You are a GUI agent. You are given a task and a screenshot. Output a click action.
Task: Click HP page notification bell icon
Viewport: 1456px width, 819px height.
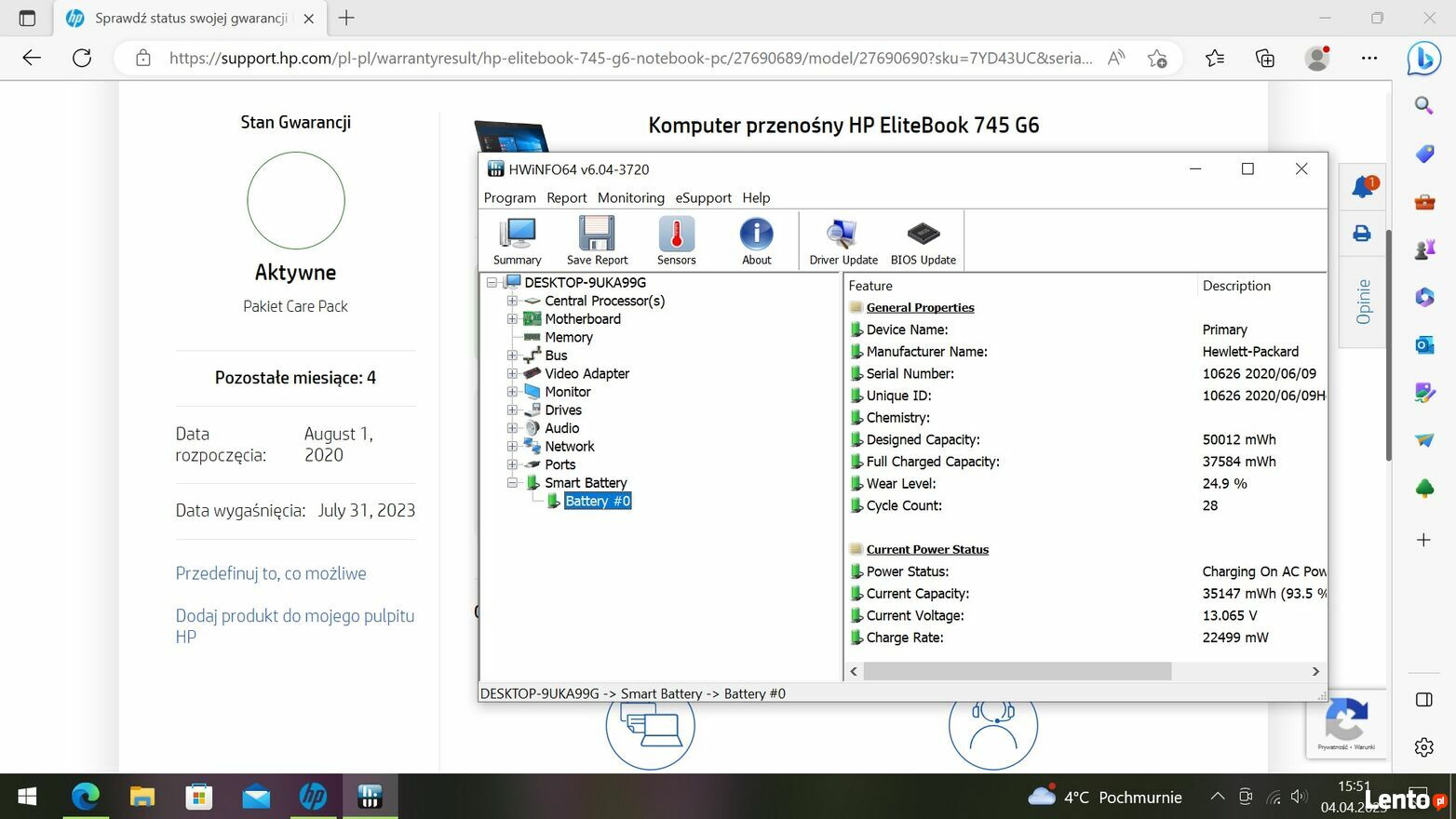(1363, 186)
